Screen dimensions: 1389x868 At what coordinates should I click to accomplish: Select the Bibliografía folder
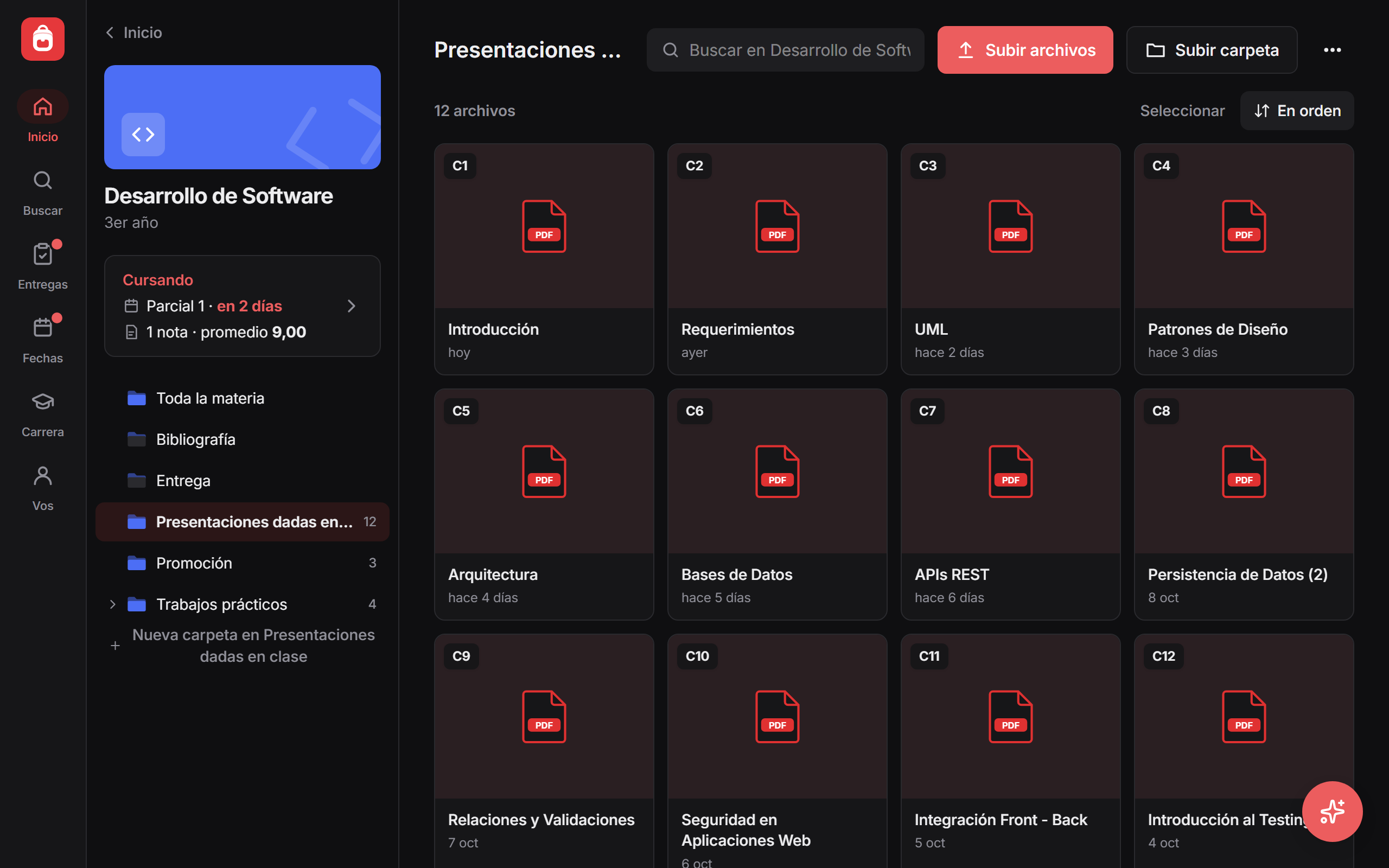point(242,440)
